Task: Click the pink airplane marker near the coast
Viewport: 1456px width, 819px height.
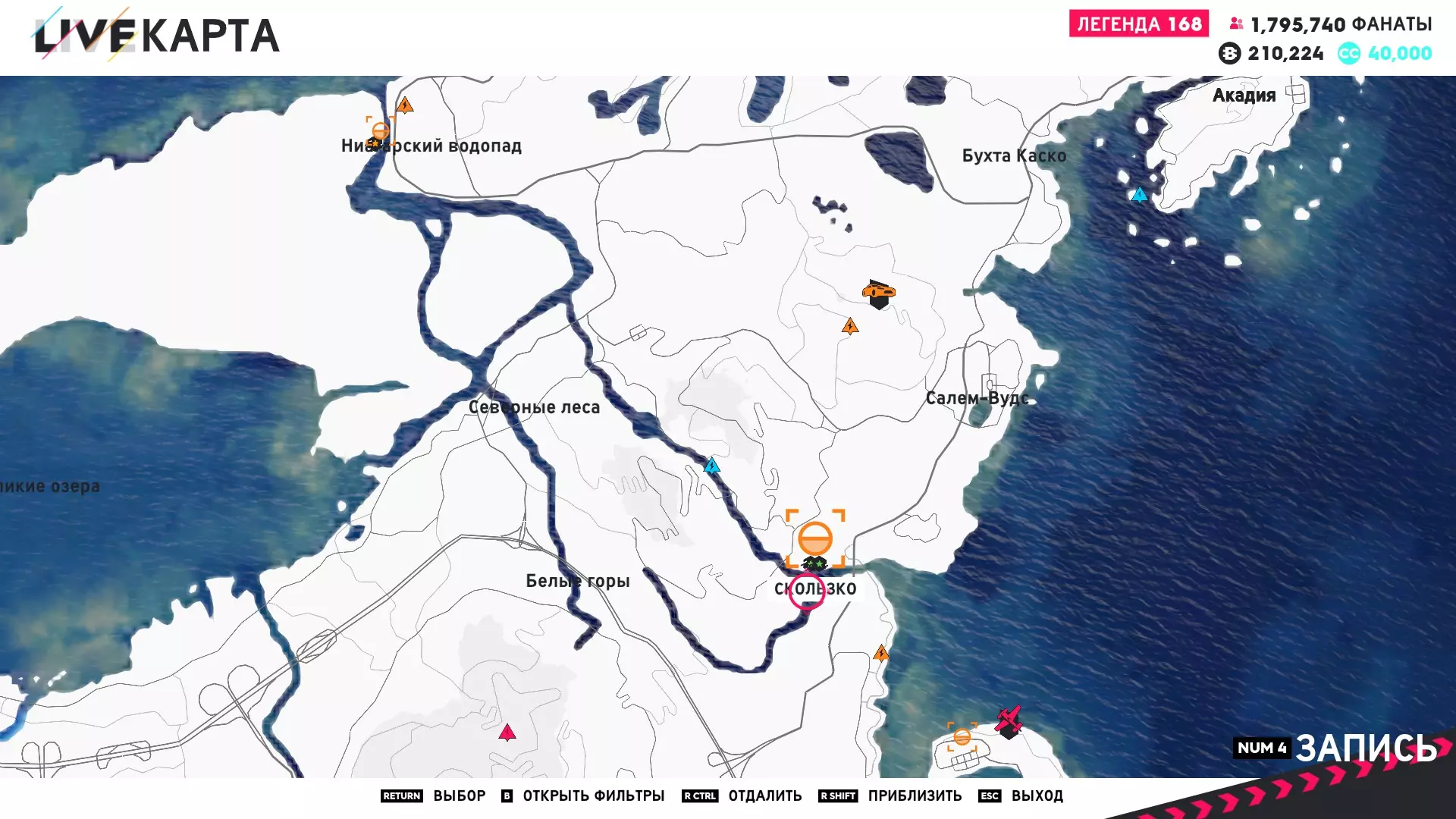Action: pyautogui.click(x=1009, y=719)
